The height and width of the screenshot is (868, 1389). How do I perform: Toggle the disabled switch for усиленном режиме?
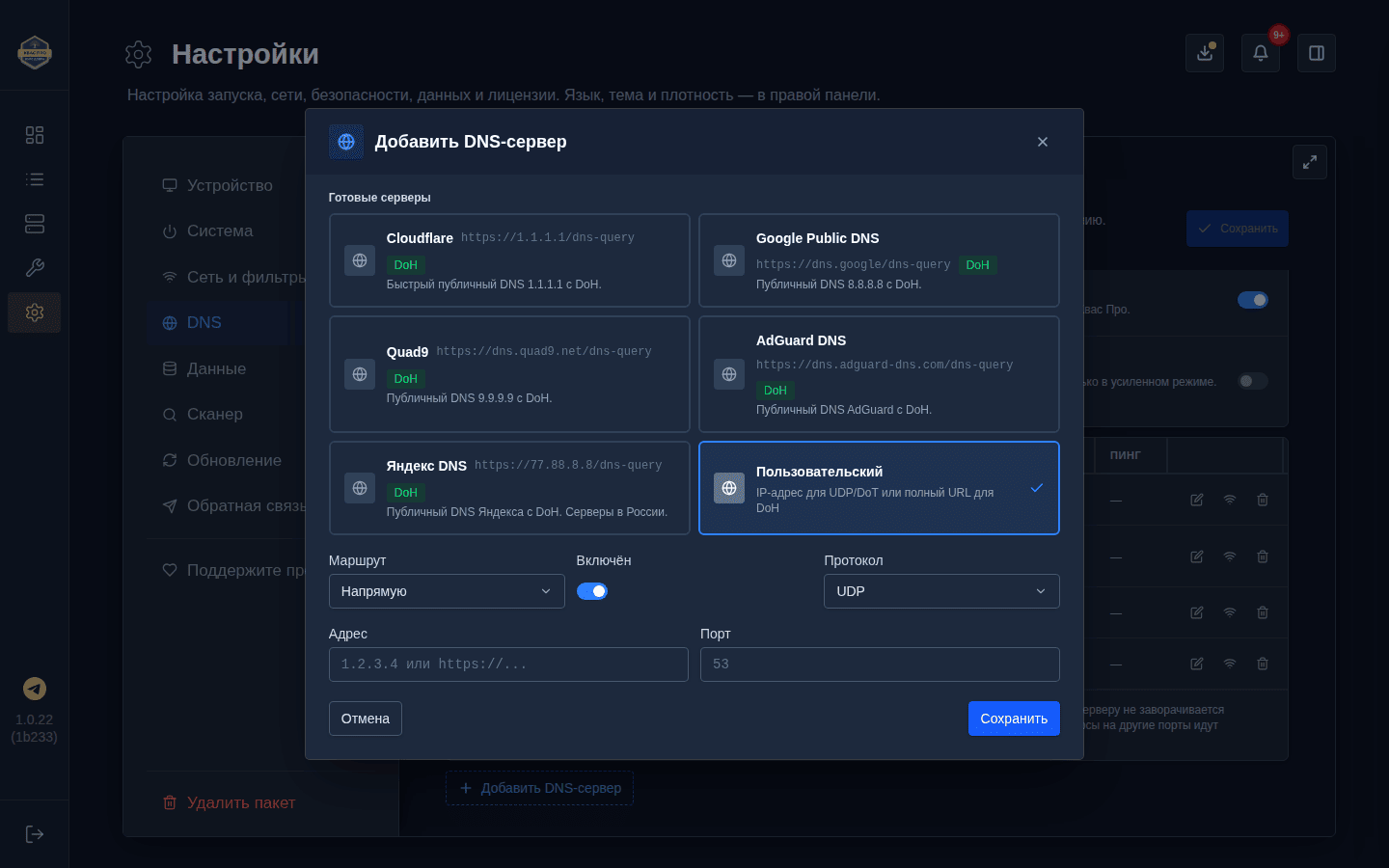tap(1253, 381)
